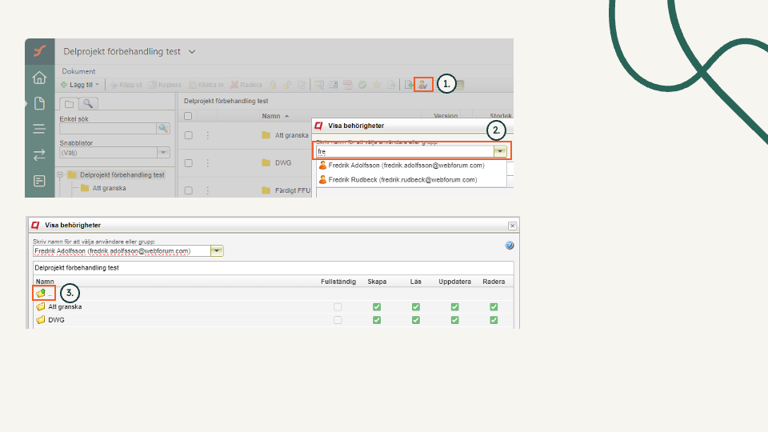Click the blue help icon in permissions dialog
The height and width of the screenshot is (432, 768).
510,245
